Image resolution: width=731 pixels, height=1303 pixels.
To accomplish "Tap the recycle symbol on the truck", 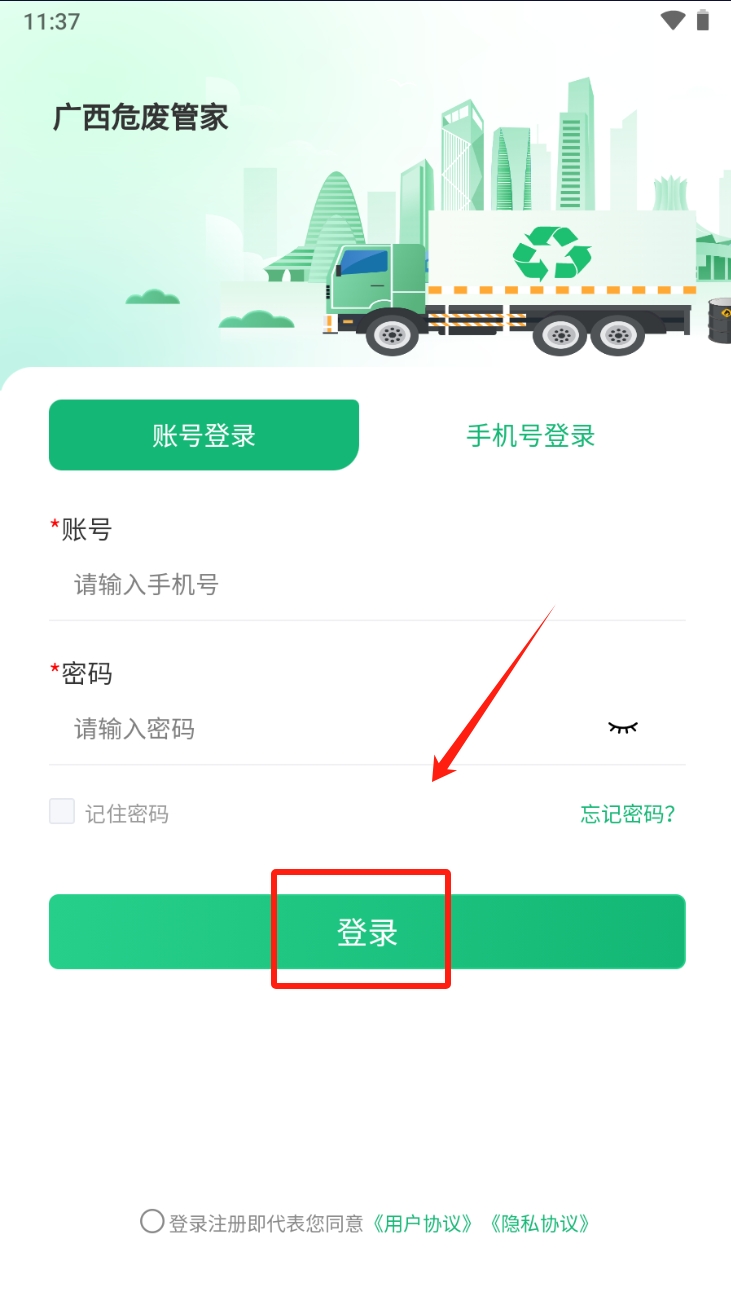I will coord(552,254).
